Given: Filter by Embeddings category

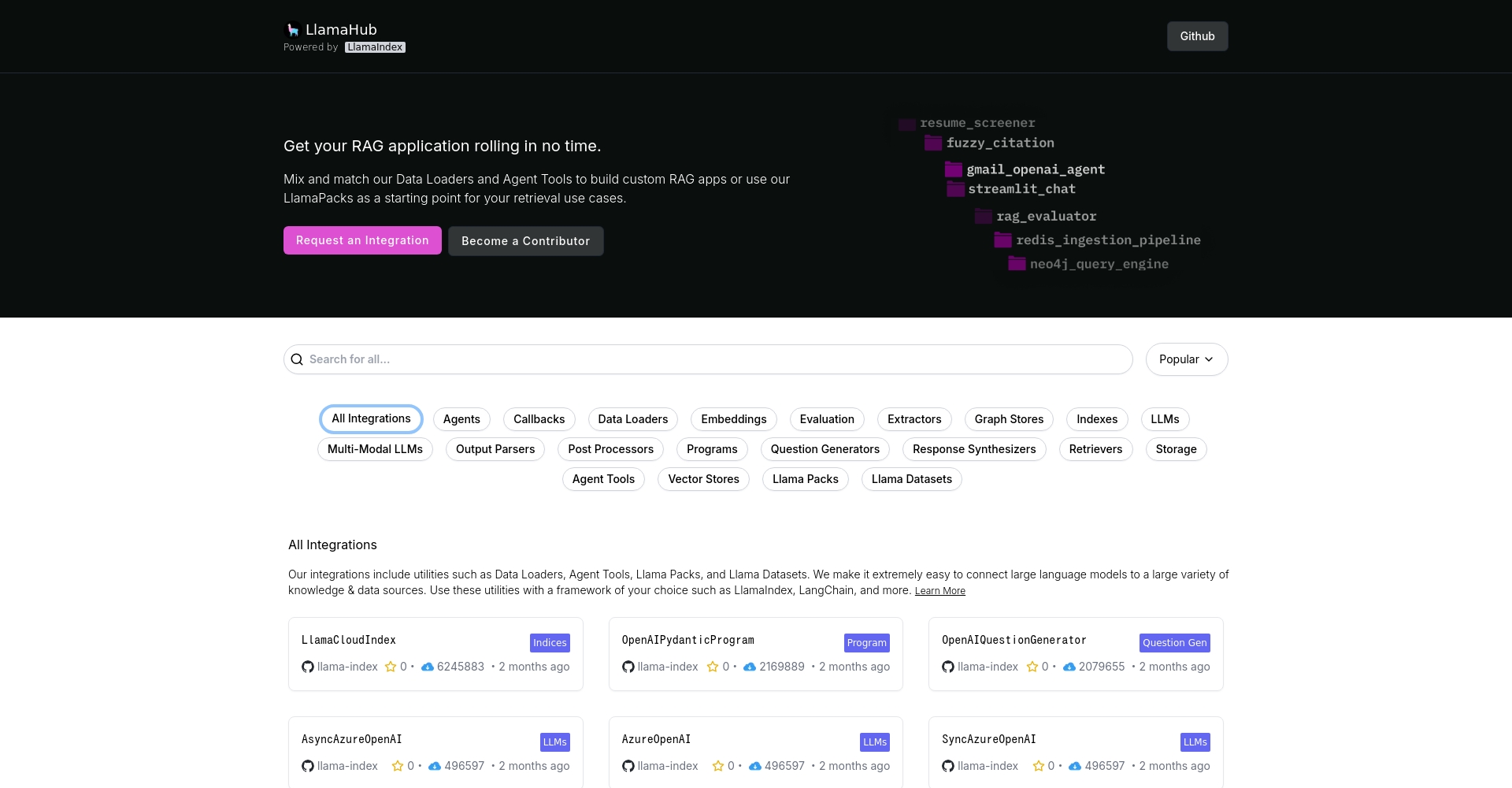Looking at the screenshot, I should [734, 419].
